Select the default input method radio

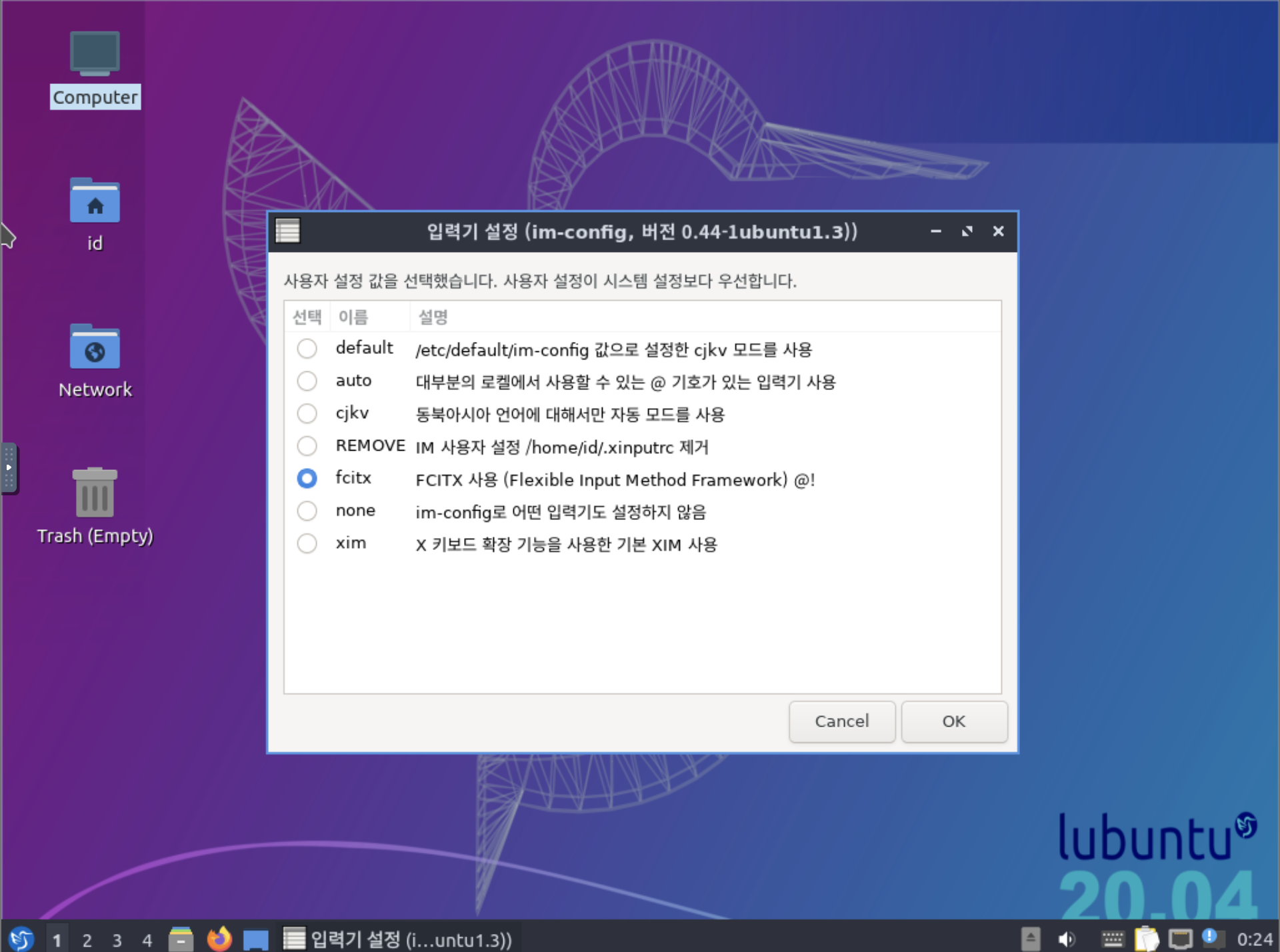(x=307, y=348)
